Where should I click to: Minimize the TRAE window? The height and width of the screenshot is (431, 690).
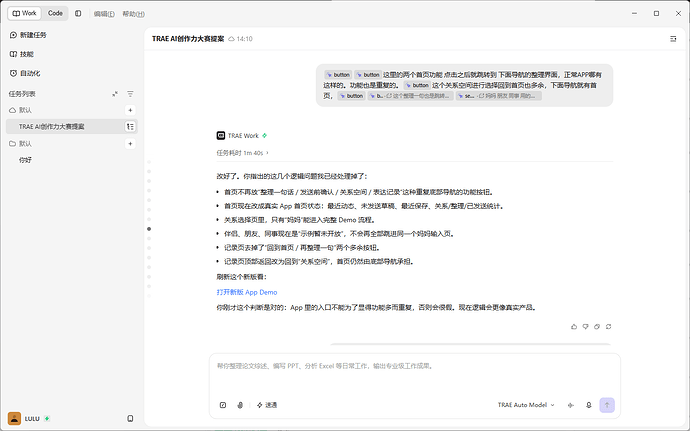(x=634, y=13)
